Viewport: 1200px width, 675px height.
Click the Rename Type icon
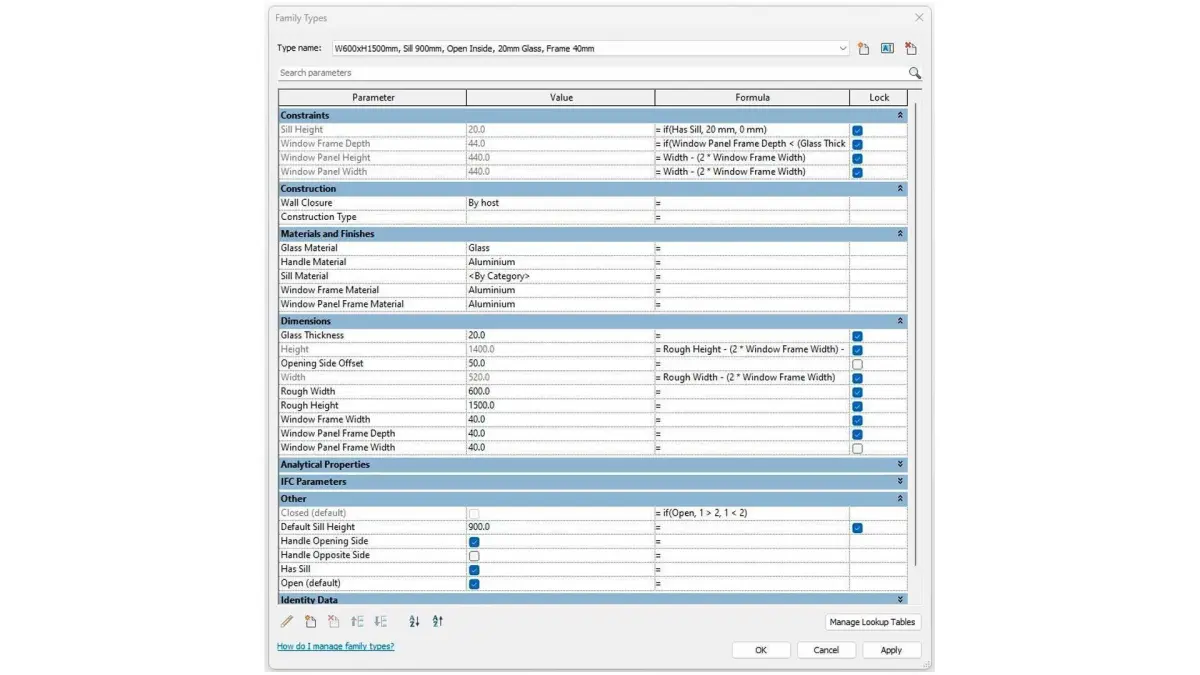click(x=887, y=48)
